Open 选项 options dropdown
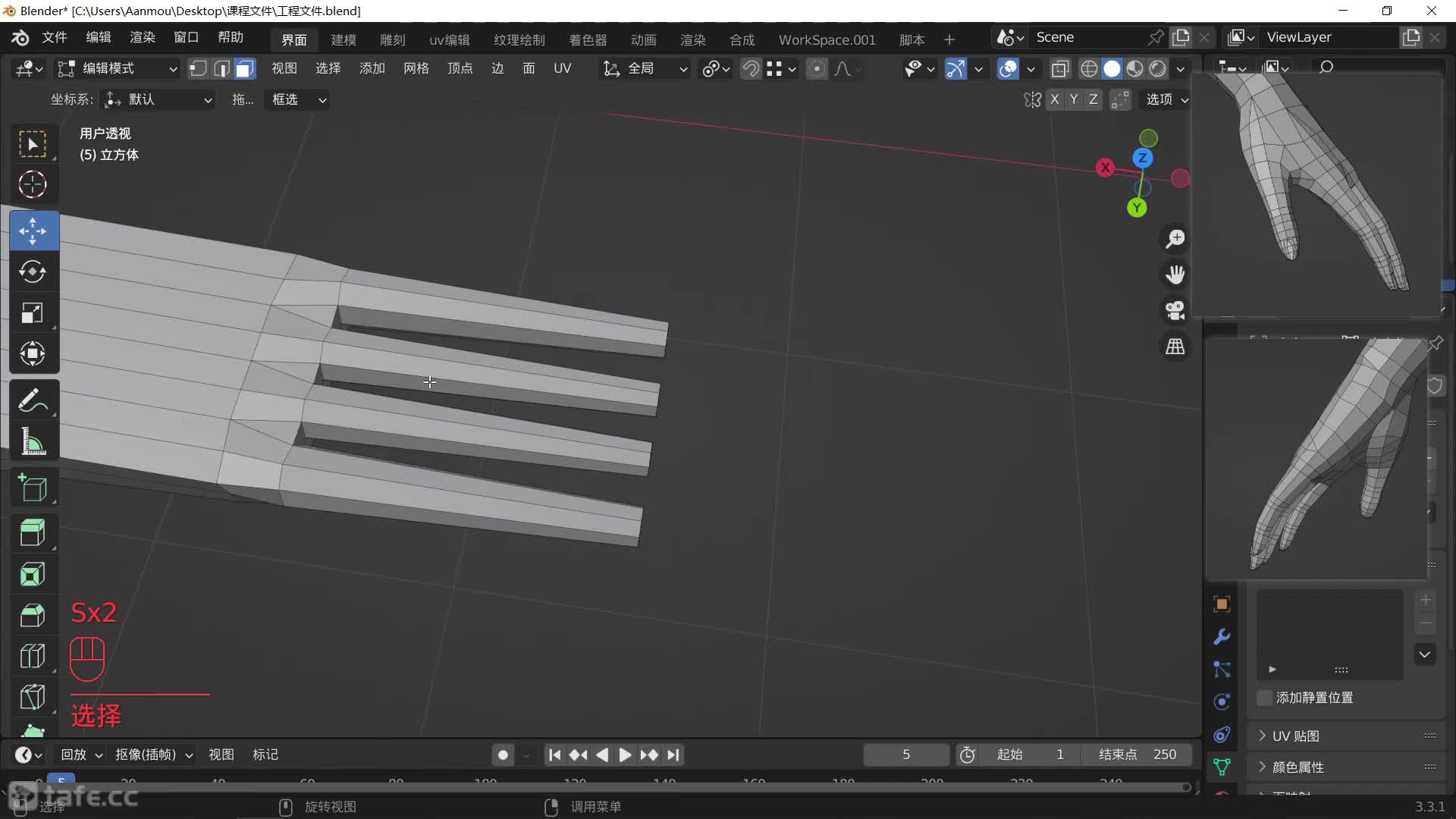 pyautogui.click(x=1166, y=99)
